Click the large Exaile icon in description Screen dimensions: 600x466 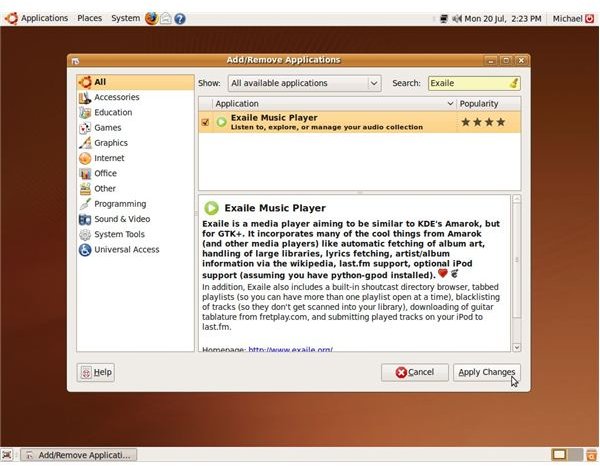coord(211,208)
